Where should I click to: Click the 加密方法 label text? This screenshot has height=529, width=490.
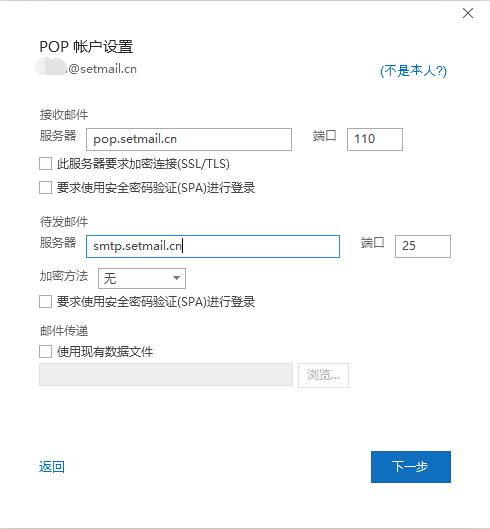[x=64, y=276]
